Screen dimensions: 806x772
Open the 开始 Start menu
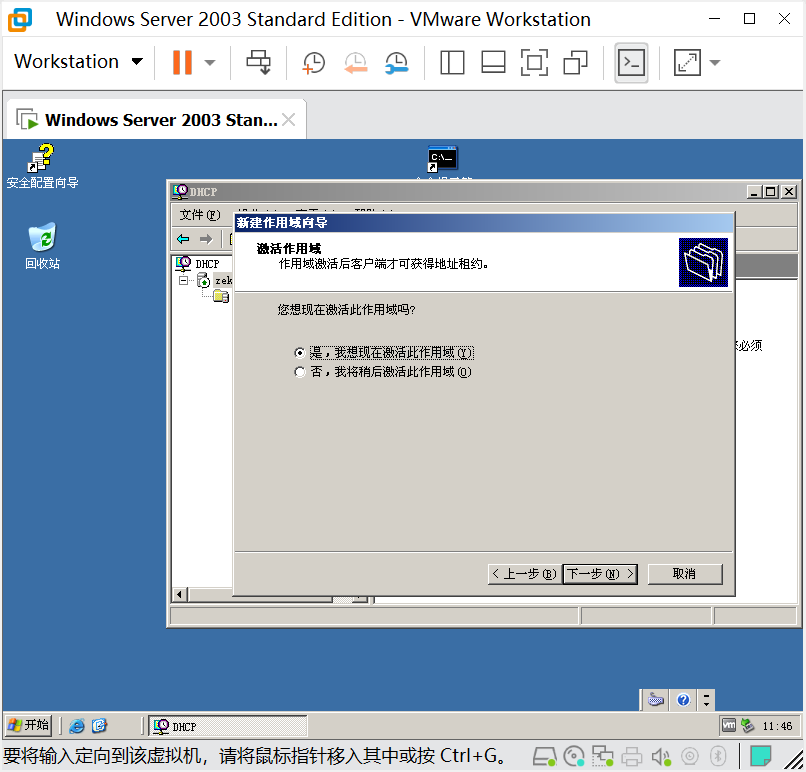click(29, 725)
